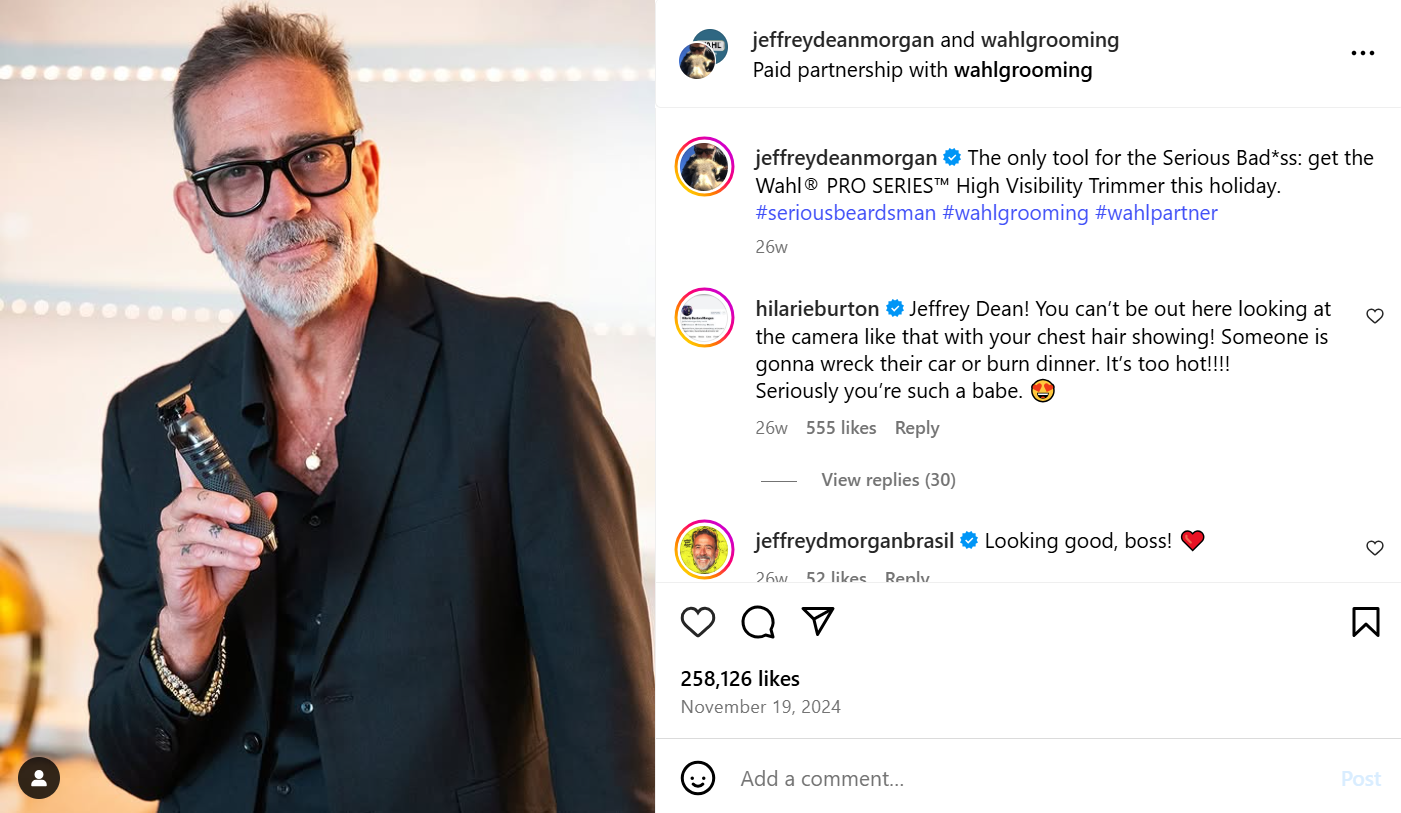This screenshot has height=813, width=1401.
Task: Visit jeffreydeanmorgan's username link
Action: (843, 157)
